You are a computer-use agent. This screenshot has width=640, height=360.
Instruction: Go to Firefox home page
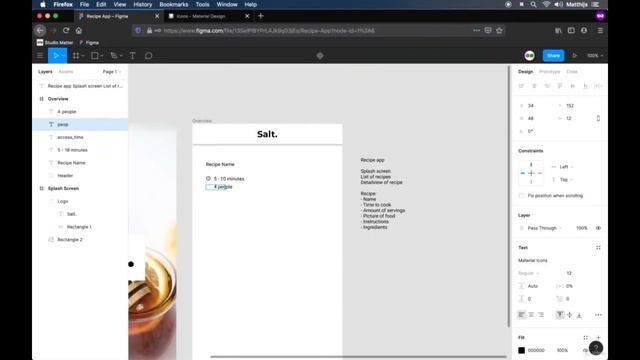click(x=79, y=30)
